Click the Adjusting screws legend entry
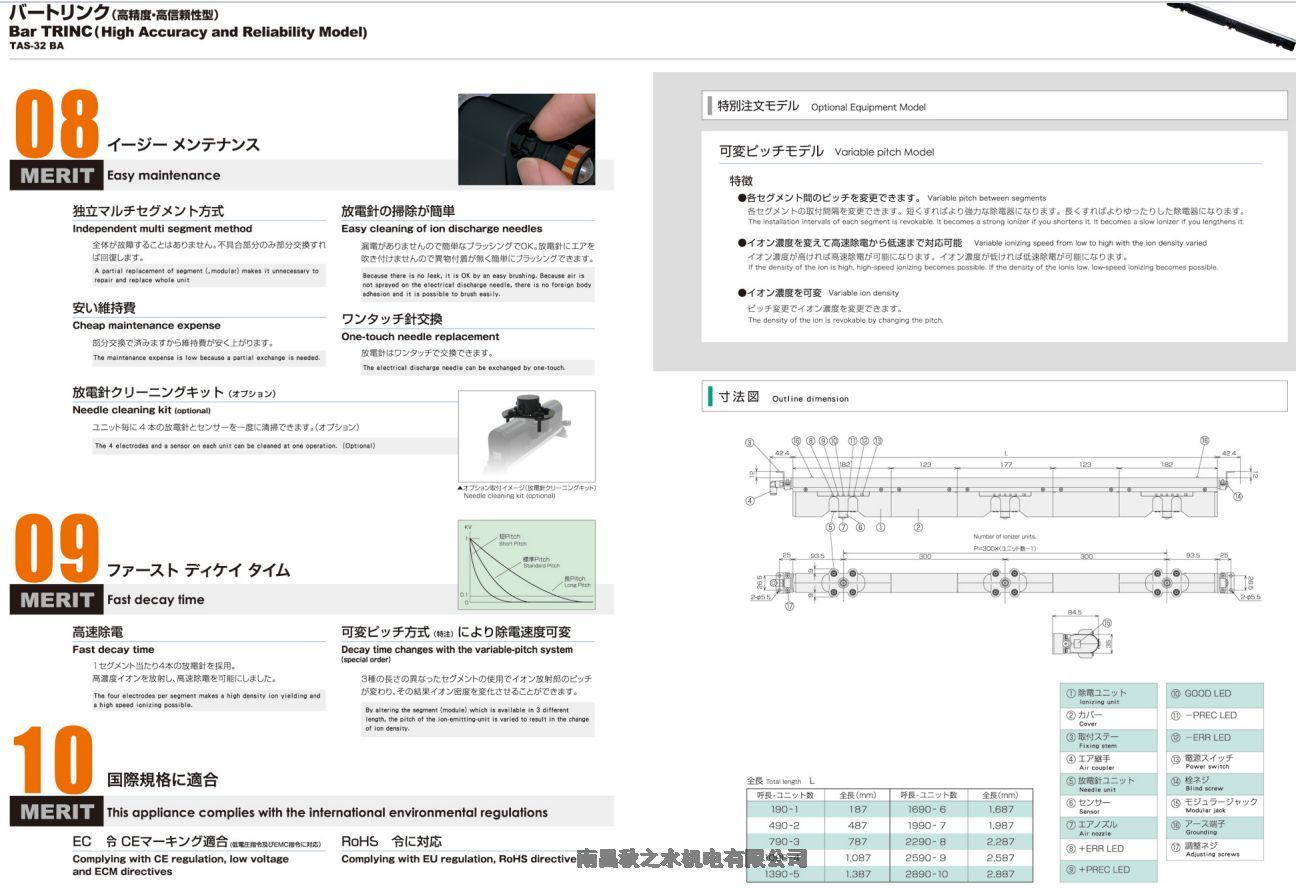 (x=1214, y=849)
